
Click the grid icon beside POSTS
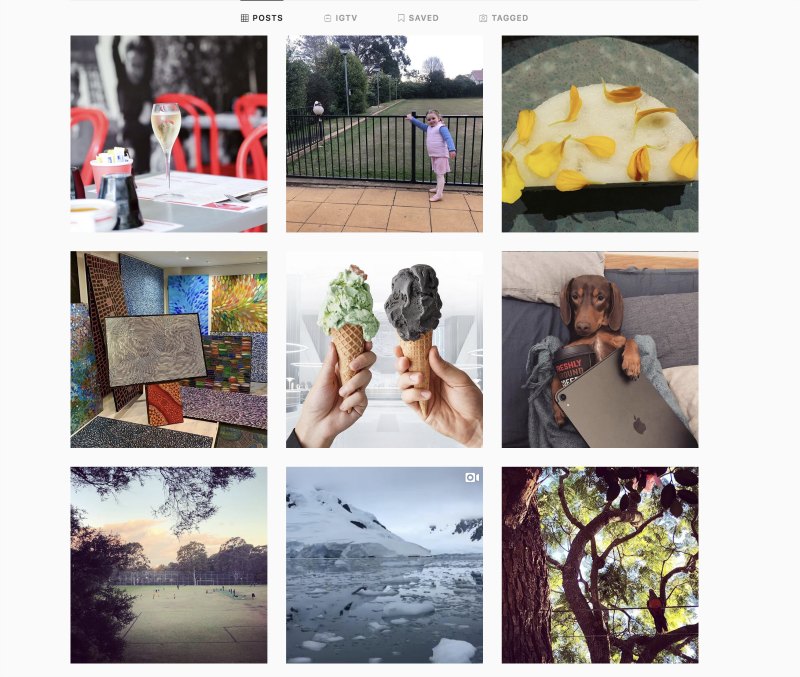(244, 18)
